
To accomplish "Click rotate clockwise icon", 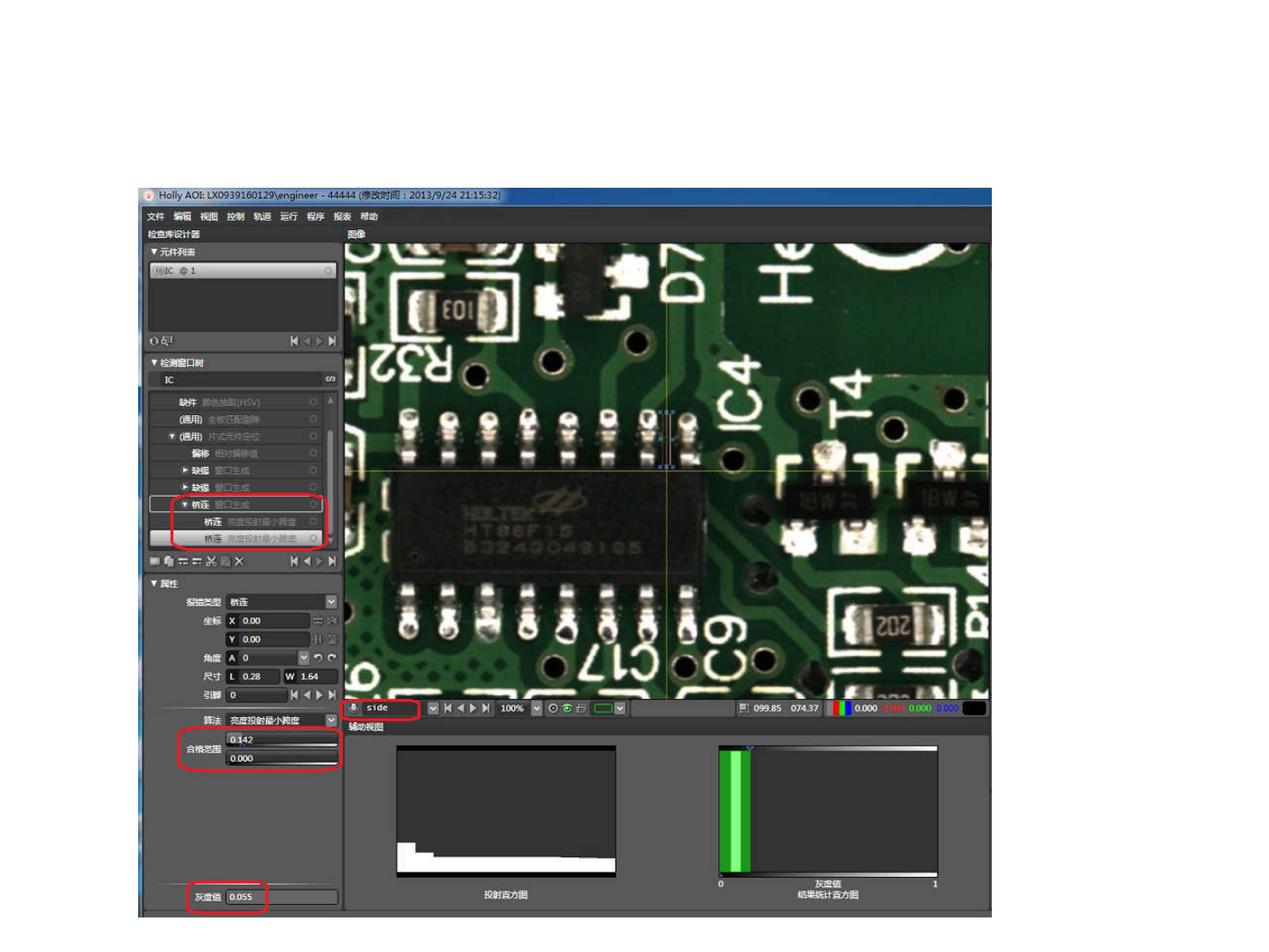I will (332, 658).
